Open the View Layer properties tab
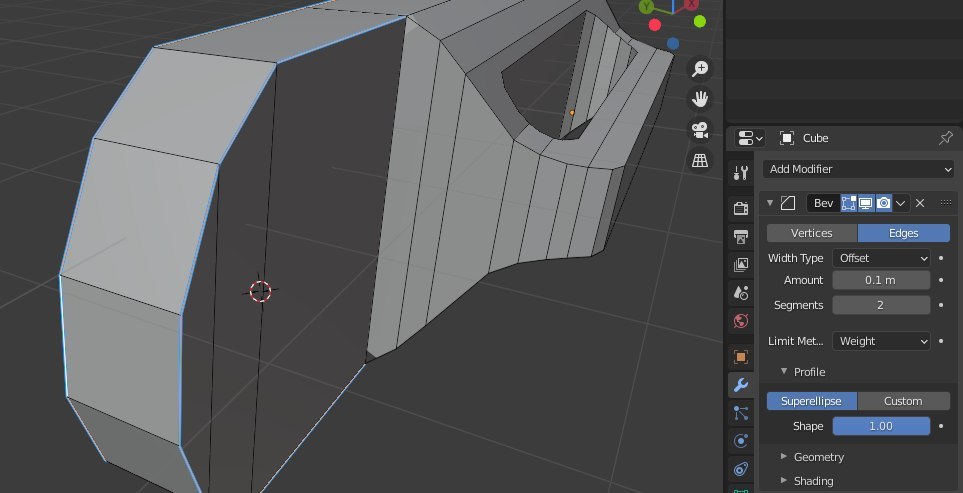 [x=741, y=265]
